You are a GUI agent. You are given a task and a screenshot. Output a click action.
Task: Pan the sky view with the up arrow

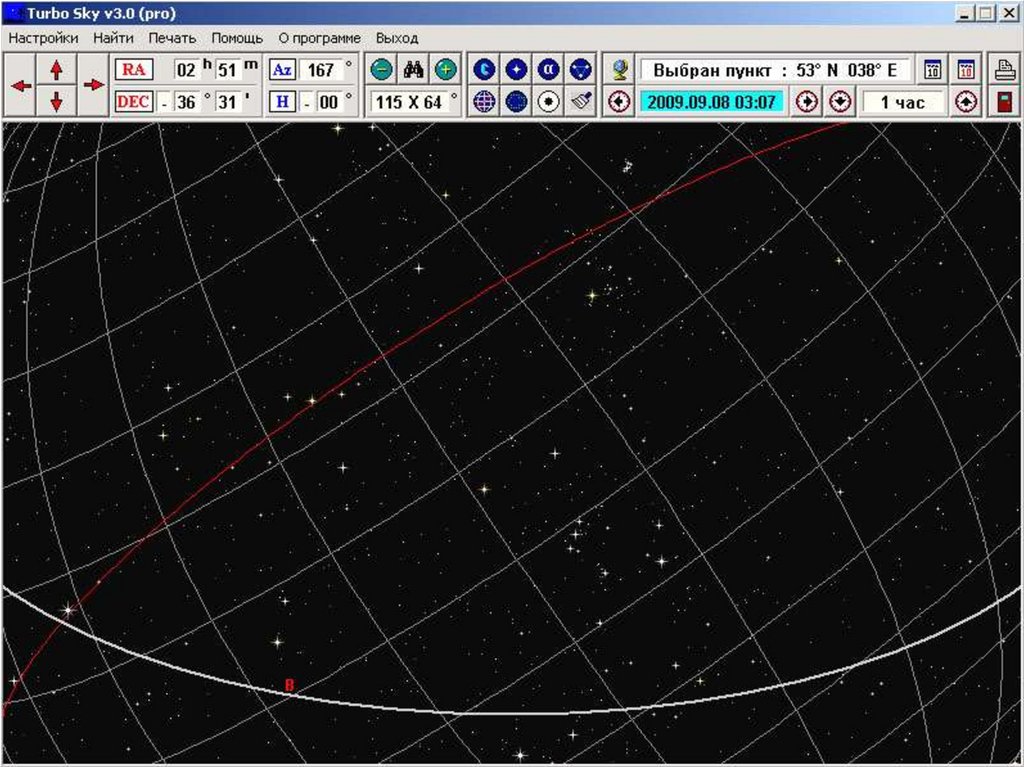(x=57, y=69)
